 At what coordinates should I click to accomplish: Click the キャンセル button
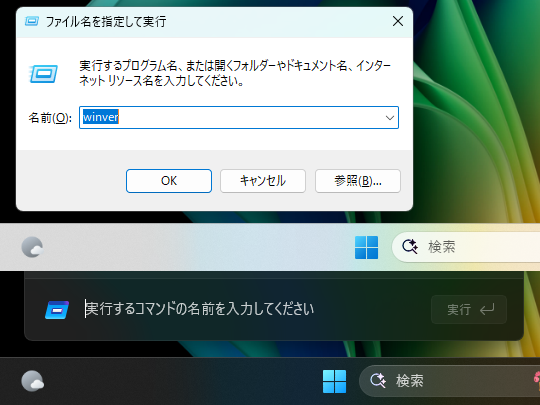(263, 181)
